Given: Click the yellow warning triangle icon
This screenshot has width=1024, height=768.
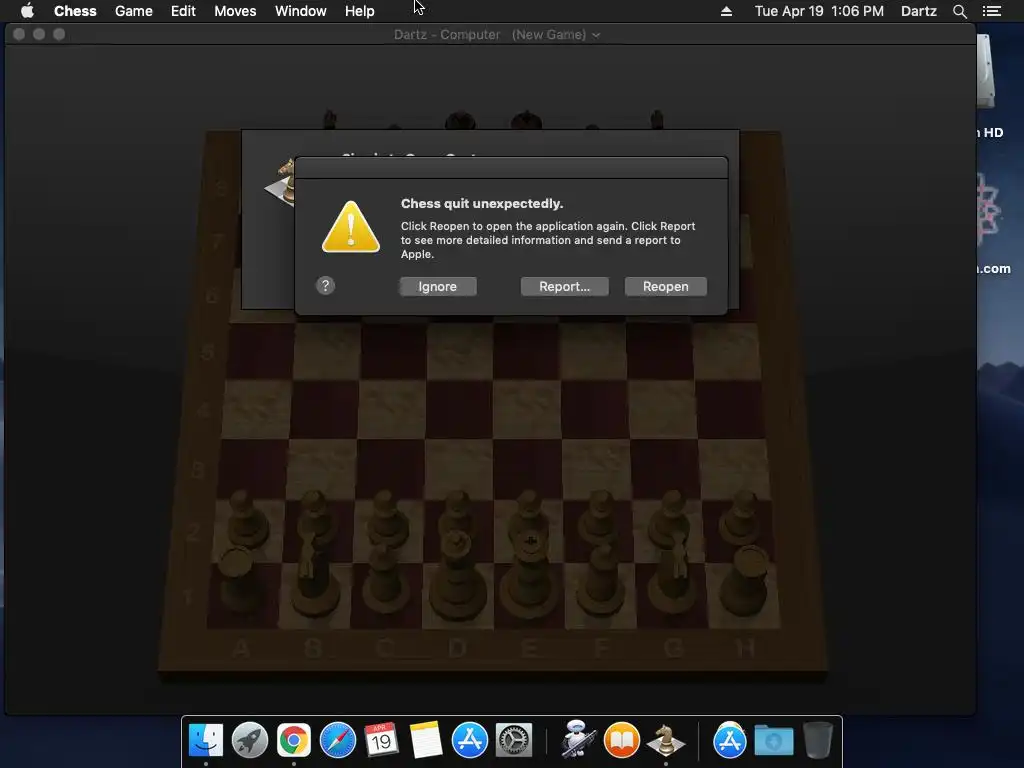Looking at the screenshot, I should [351, 227].
